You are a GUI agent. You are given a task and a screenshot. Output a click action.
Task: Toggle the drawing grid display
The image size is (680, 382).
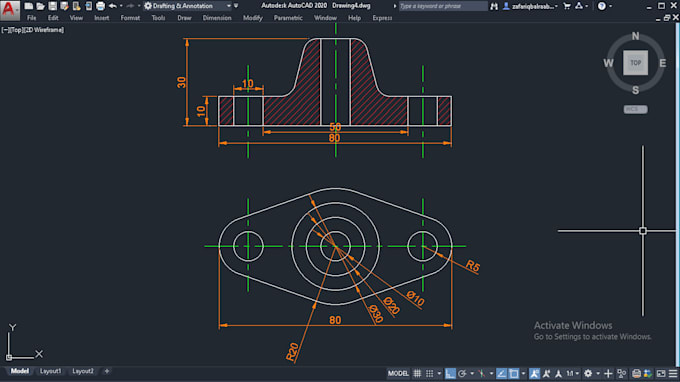417,373
